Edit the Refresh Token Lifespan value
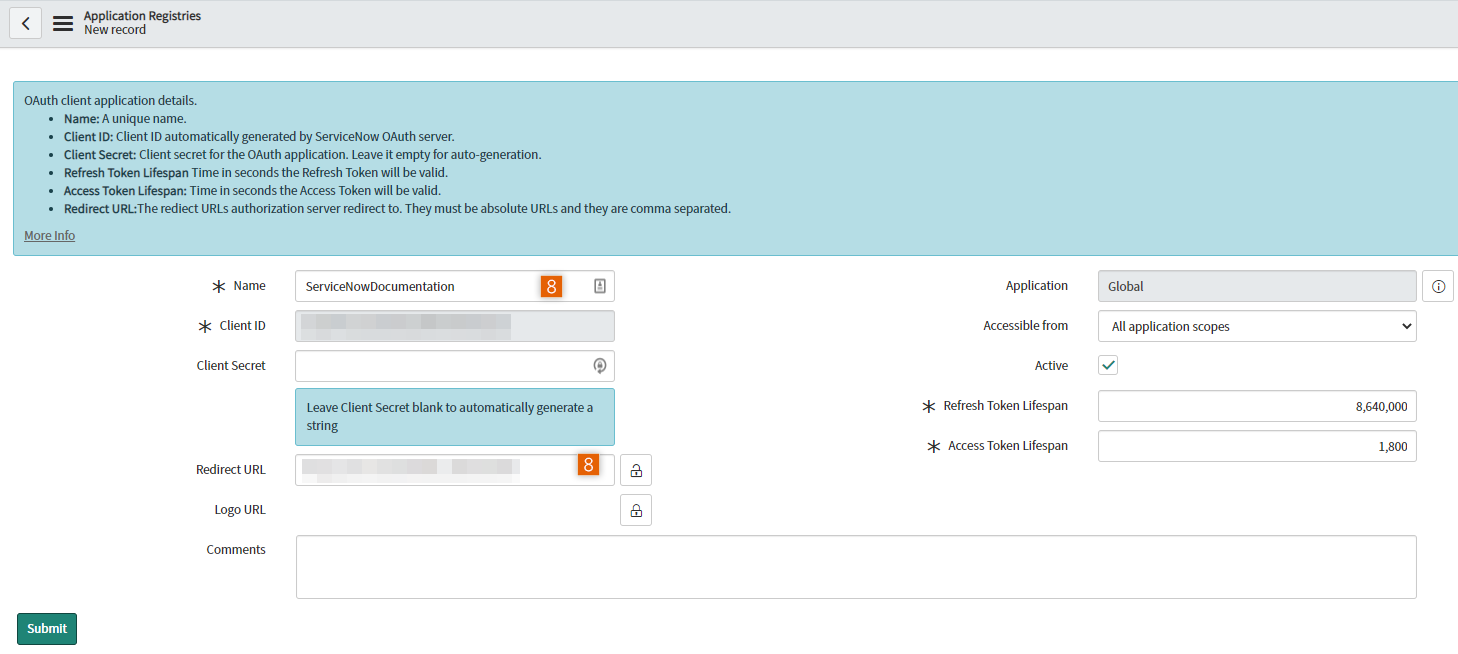Image resolution: width=1458 pixels, height=654 pixels. (1257, 406)
